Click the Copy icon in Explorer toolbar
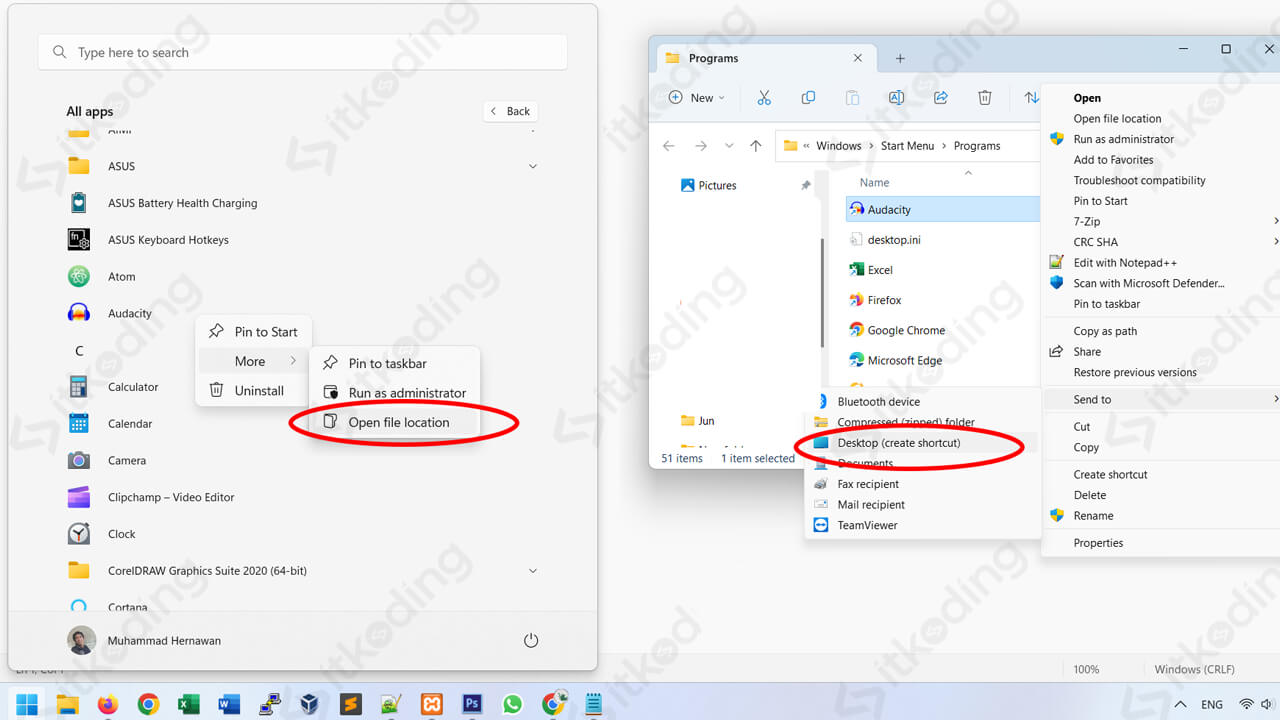Viewport: 1280px width, 720px height. [x=808, y=98]
